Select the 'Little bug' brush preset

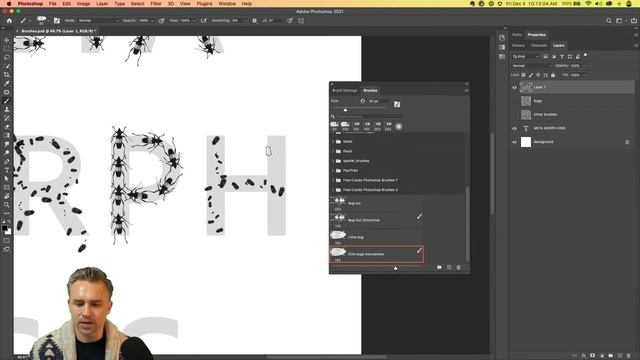tap(376, 237)
